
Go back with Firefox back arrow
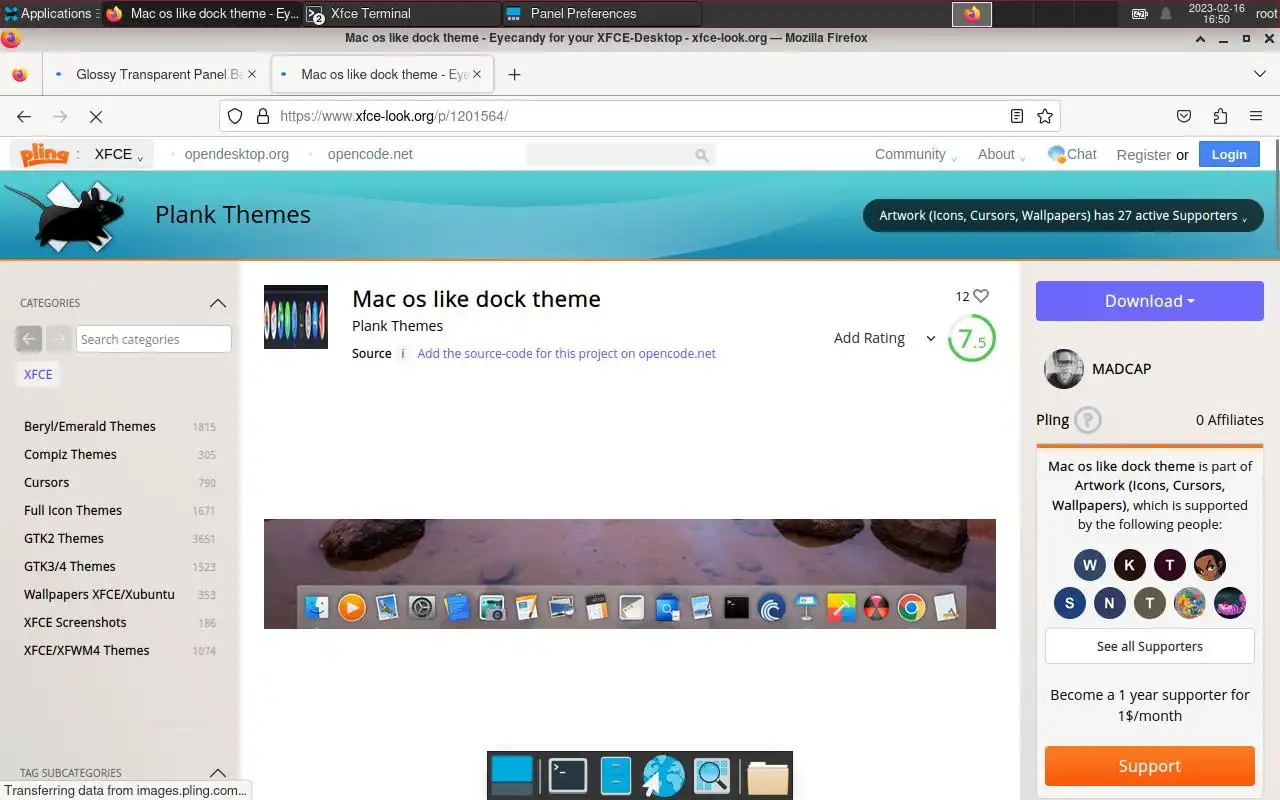(x=24, y=116)
